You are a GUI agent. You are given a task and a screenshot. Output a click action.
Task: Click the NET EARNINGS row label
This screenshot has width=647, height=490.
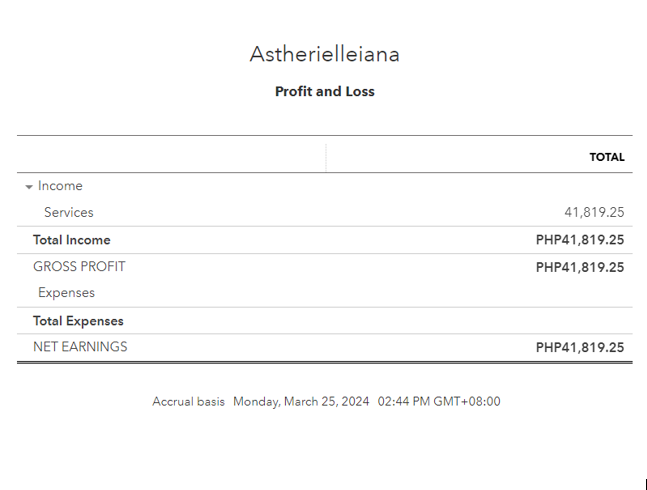(80, 347)
